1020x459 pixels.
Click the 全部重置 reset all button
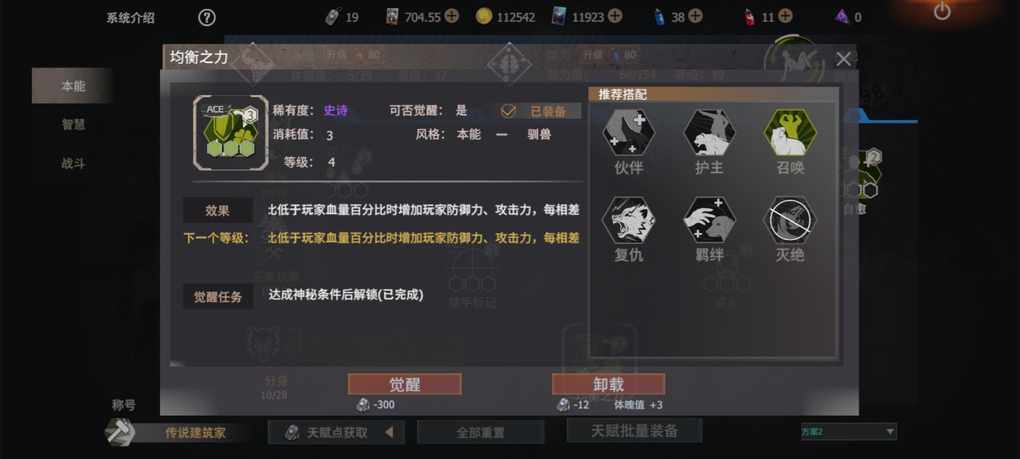tap(480, 432)
